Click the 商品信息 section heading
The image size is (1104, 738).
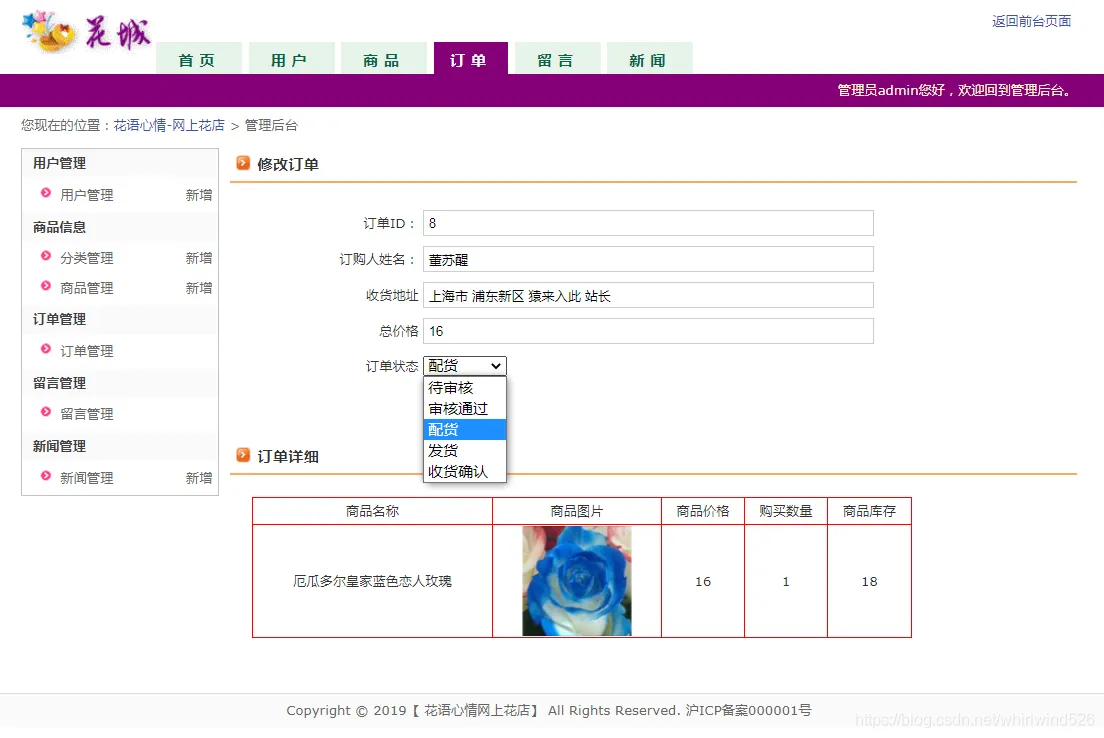59,227
